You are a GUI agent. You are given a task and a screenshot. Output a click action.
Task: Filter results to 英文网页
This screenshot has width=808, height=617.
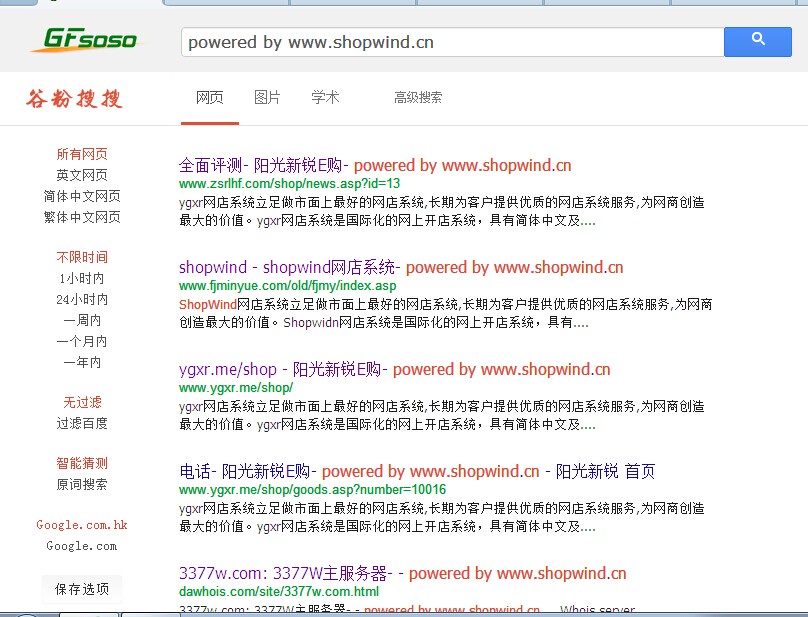pos(82,175)
